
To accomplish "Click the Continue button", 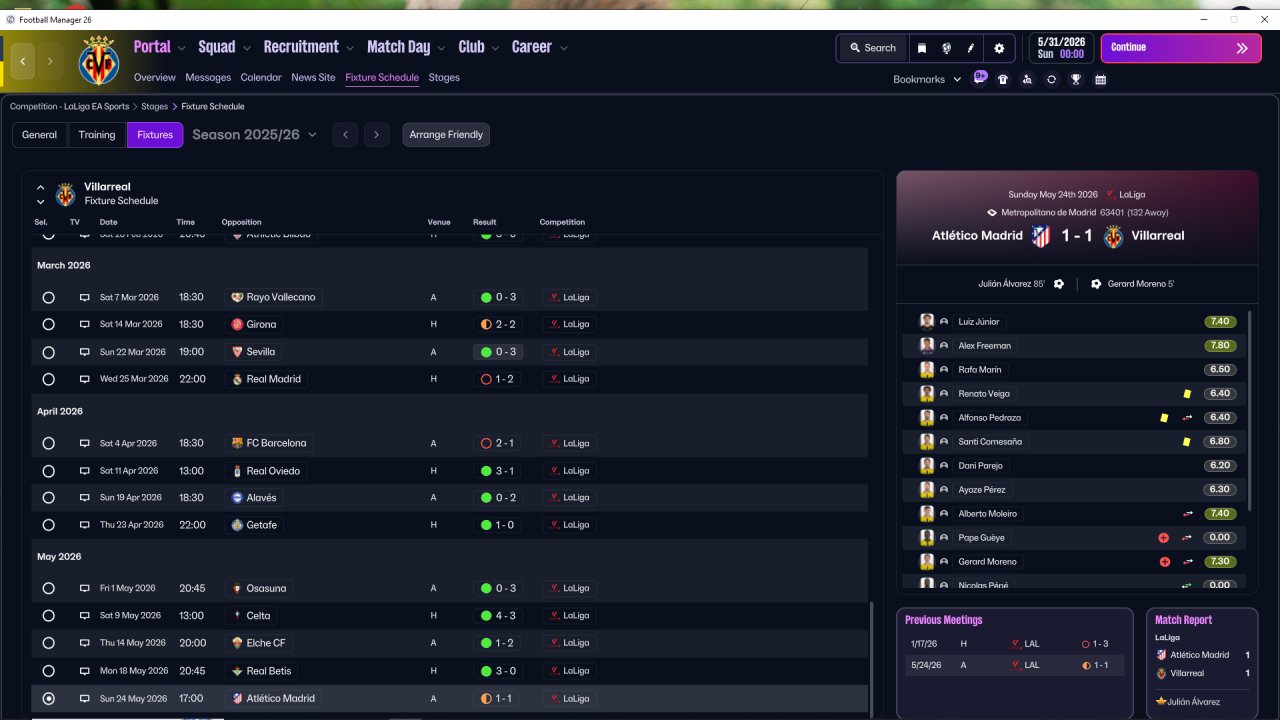I will click(1181, 48).
